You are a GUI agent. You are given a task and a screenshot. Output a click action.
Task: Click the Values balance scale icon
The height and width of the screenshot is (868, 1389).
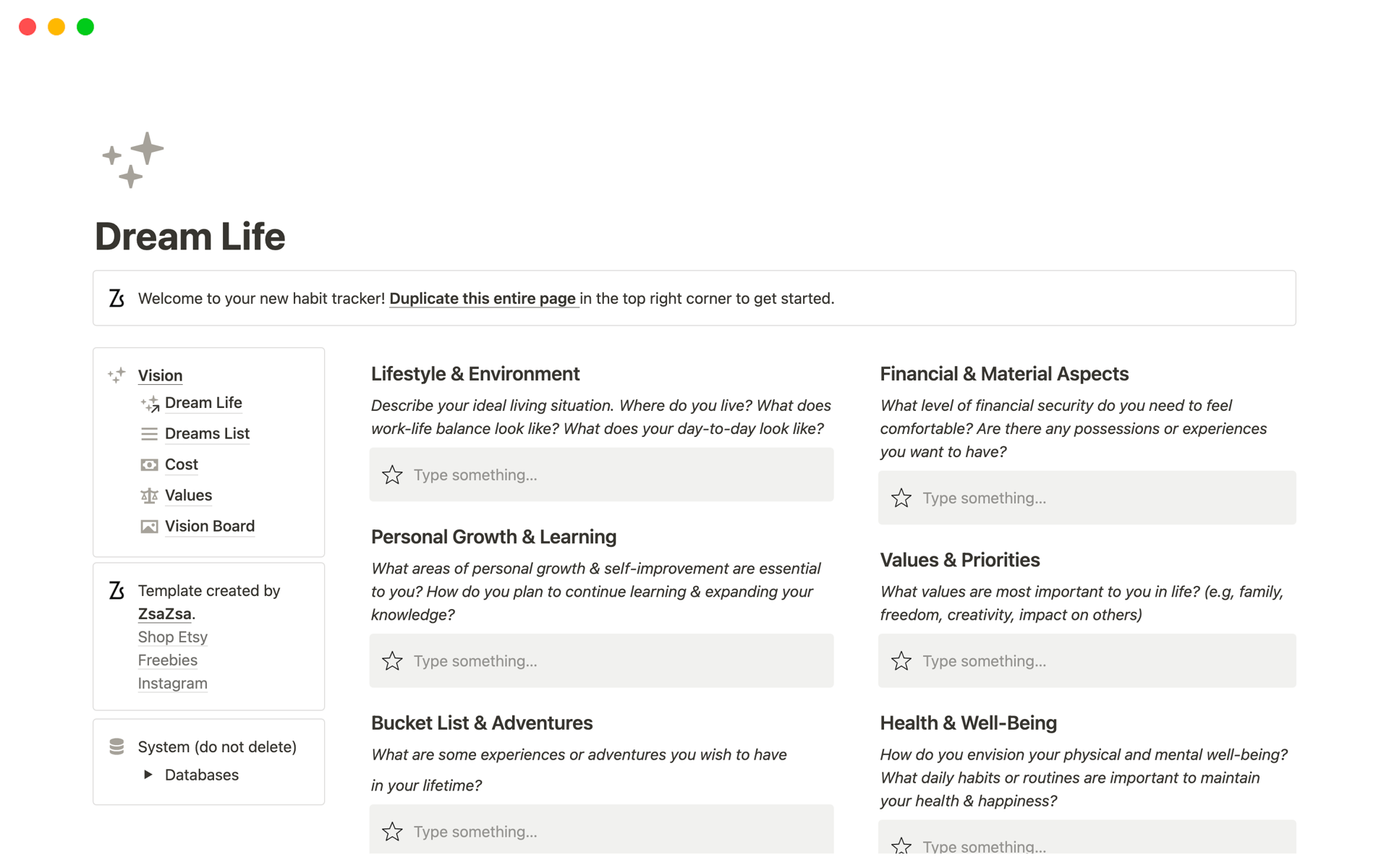click(x=149, y=495)
